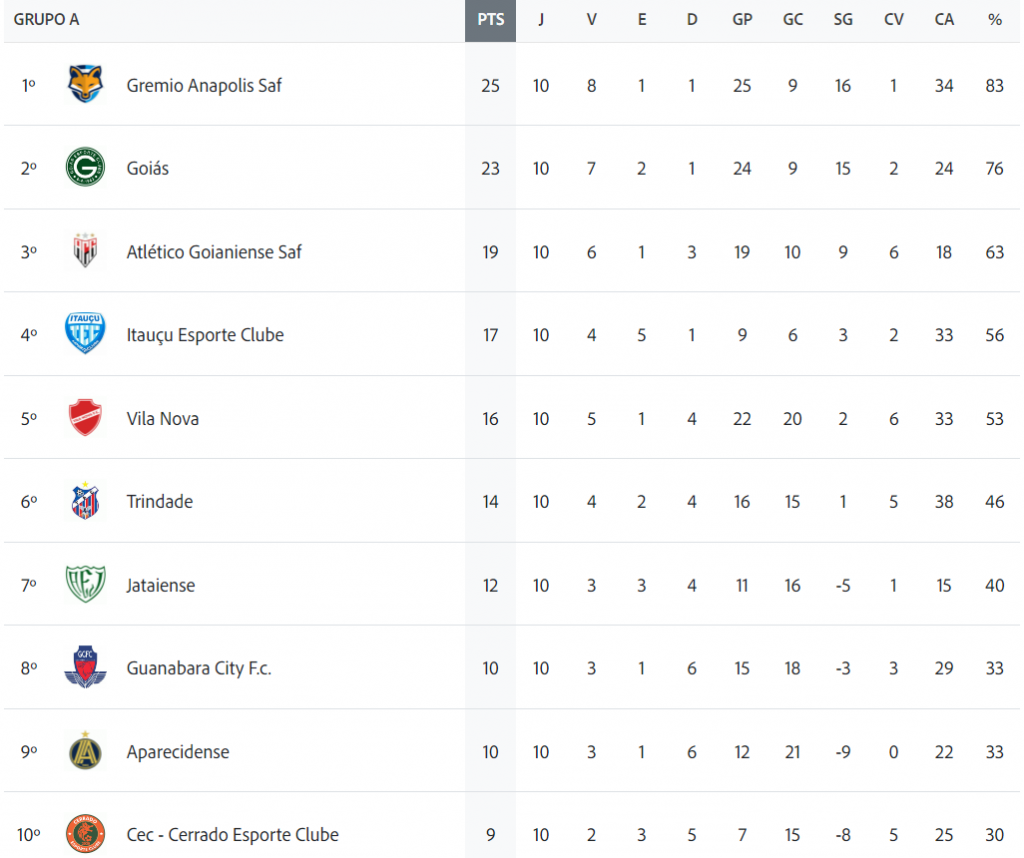1024x858 pixels.
Task: Click the GRUPO A heading
Action: coord(46,20)
